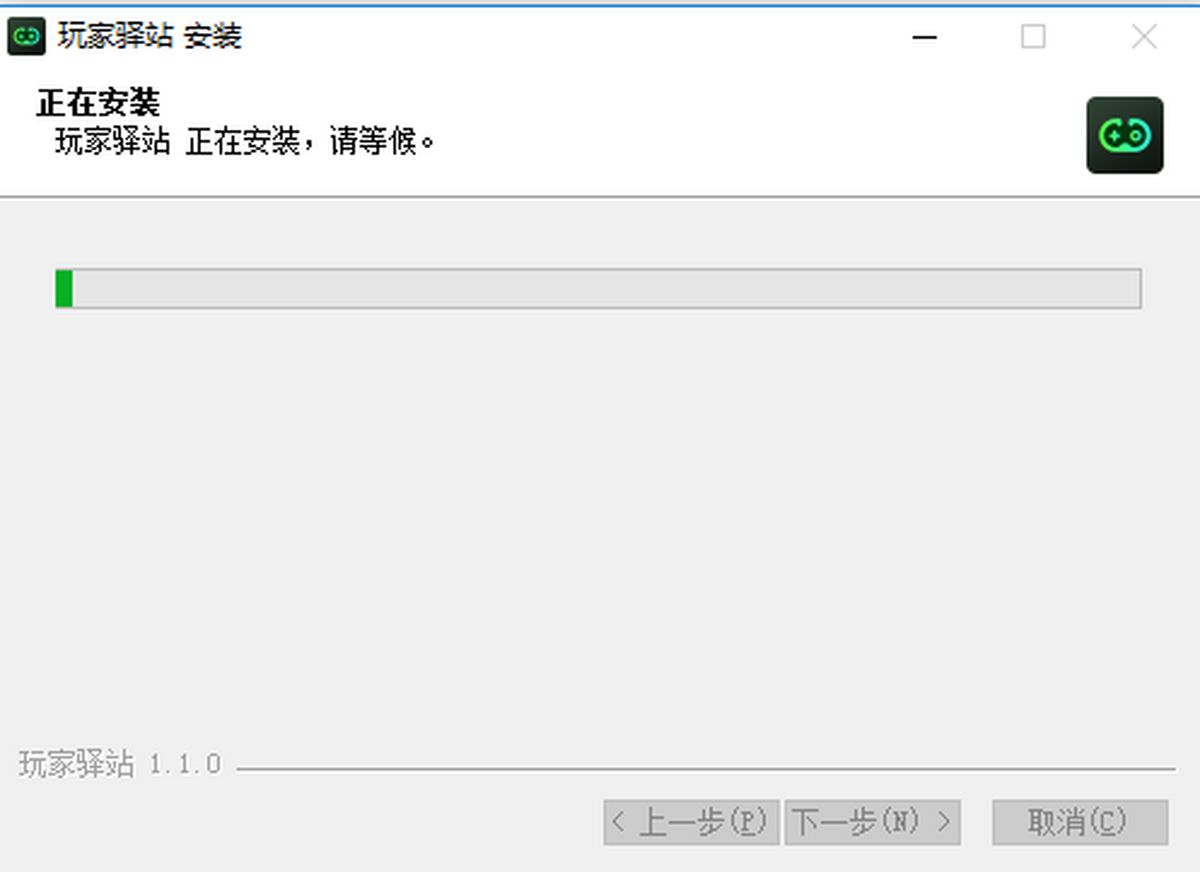The image size is (1200, 872).
Task: Click the green filled progress segment
Action: [x=64, y=288]
